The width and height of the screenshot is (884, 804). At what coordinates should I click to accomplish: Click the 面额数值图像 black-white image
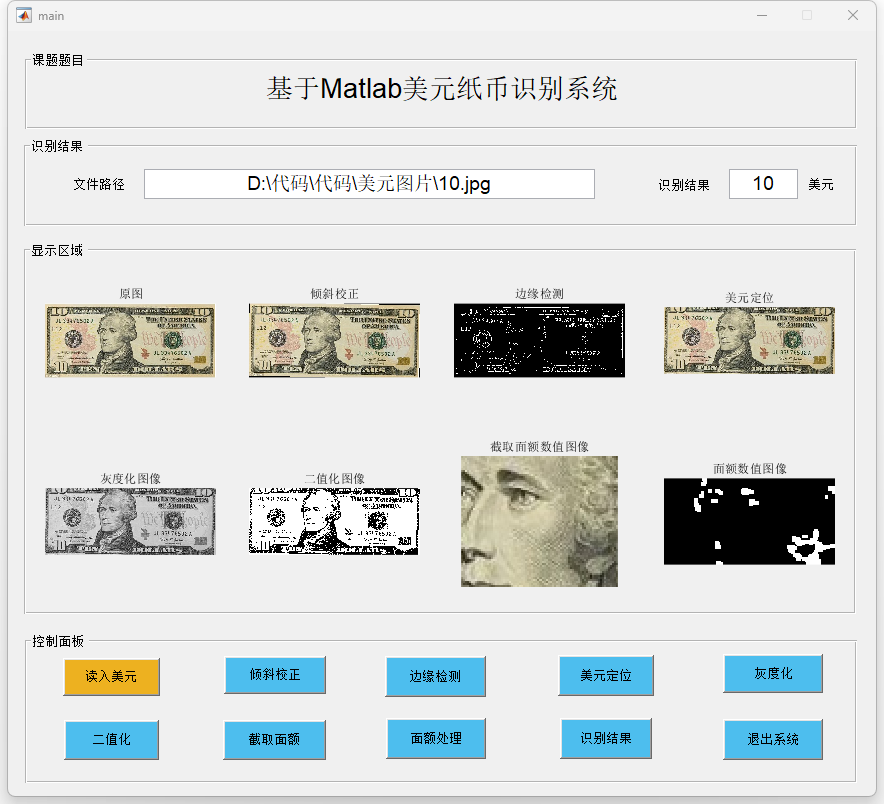[x=749, y=522]
